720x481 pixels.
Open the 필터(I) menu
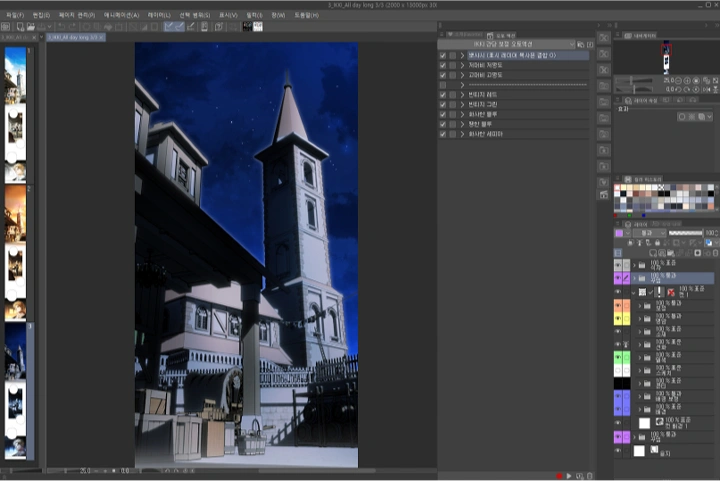pyautogui.click(x=254, y=15)
